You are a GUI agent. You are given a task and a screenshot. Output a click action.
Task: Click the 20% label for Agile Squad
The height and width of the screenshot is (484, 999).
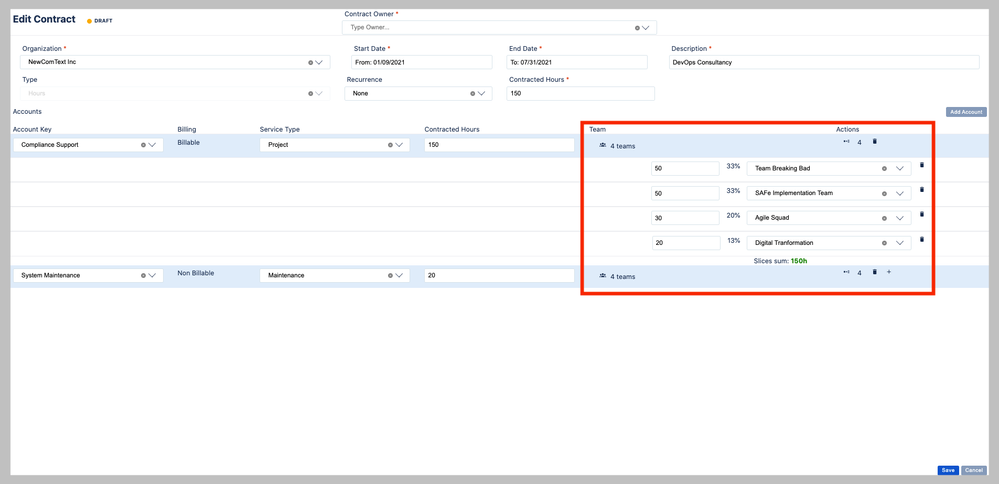733,216
